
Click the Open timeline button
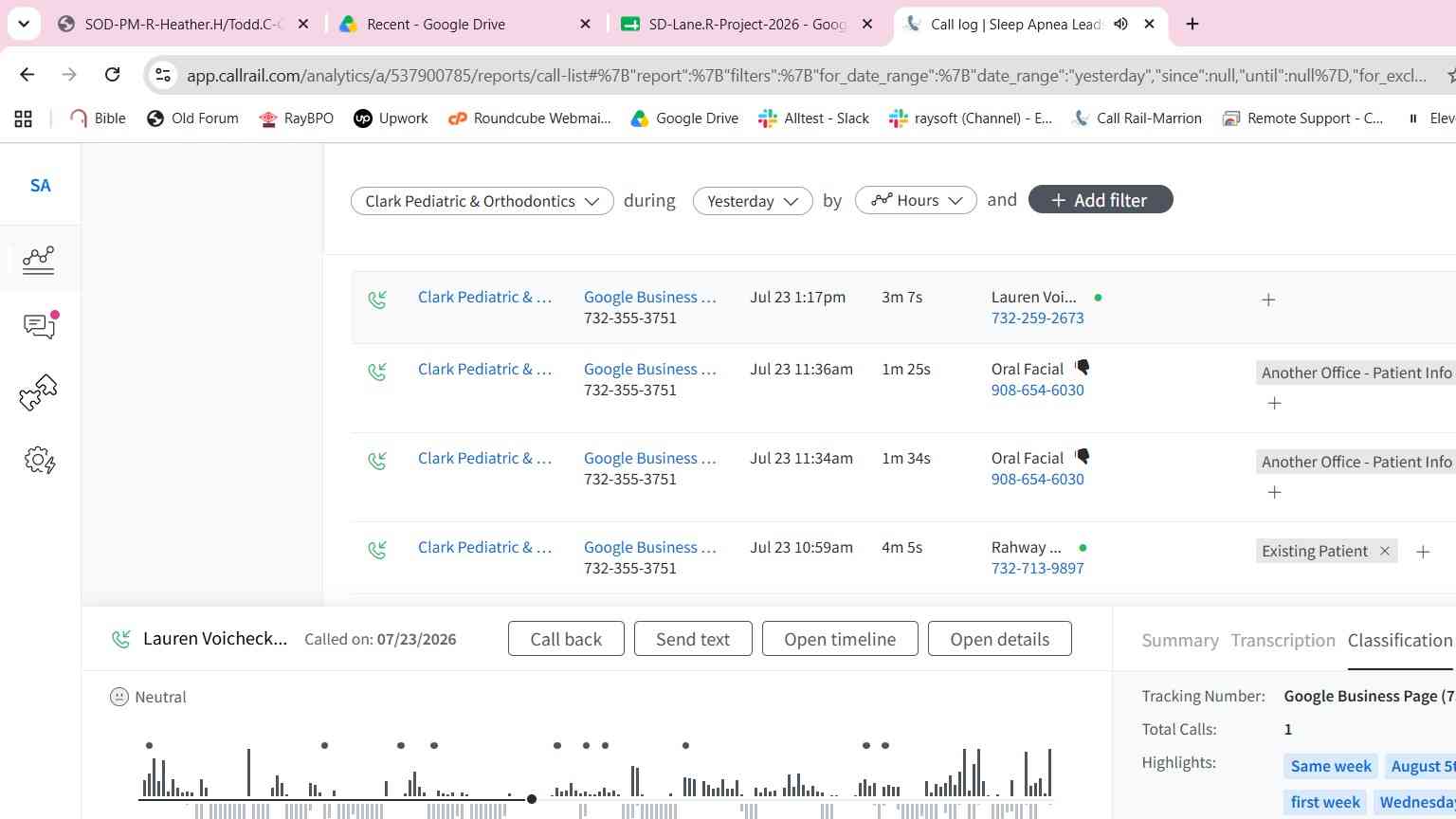[840, 639]
